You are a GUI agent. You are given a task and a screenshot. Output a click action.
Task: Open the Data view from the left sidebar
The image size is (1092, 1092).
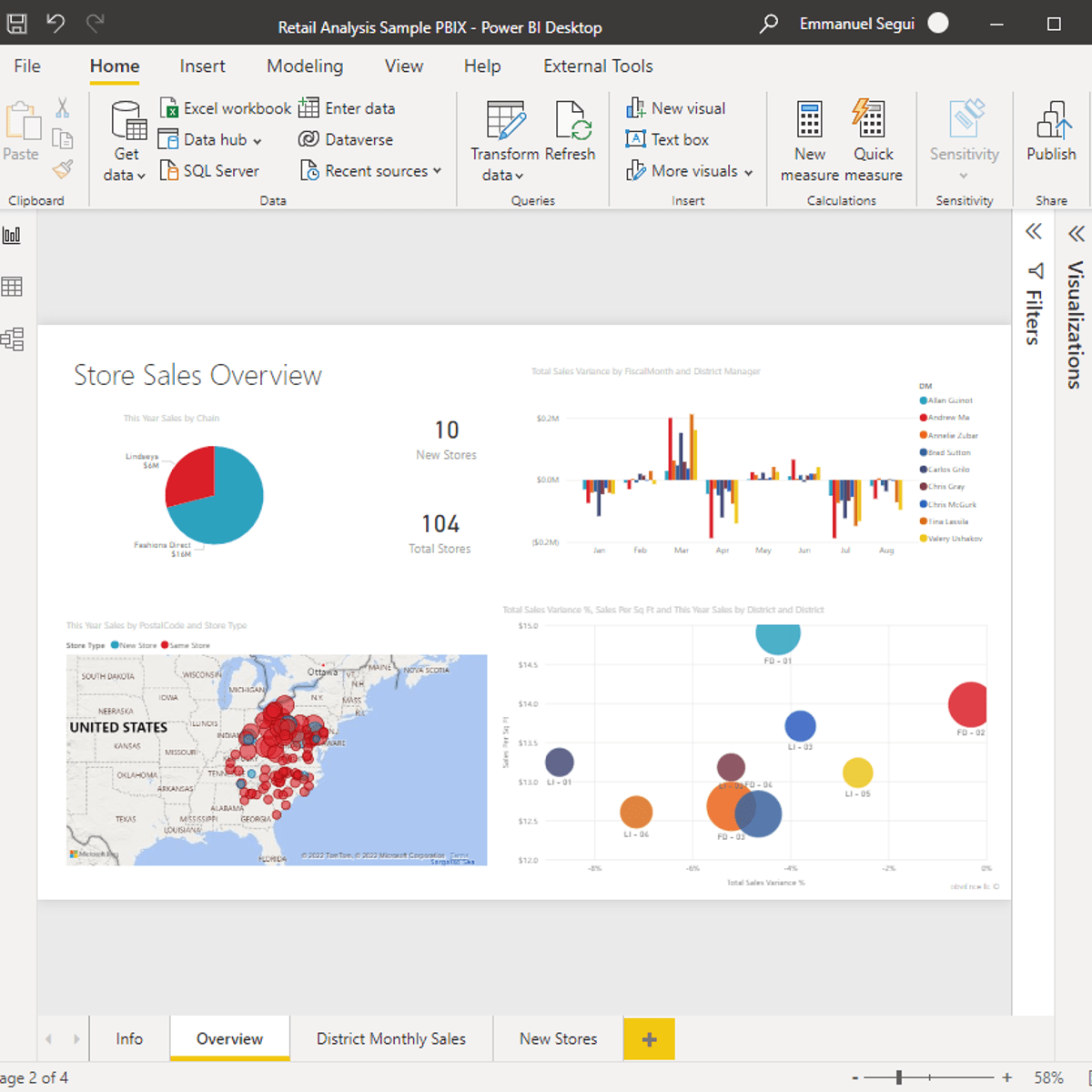coord(12,286)
